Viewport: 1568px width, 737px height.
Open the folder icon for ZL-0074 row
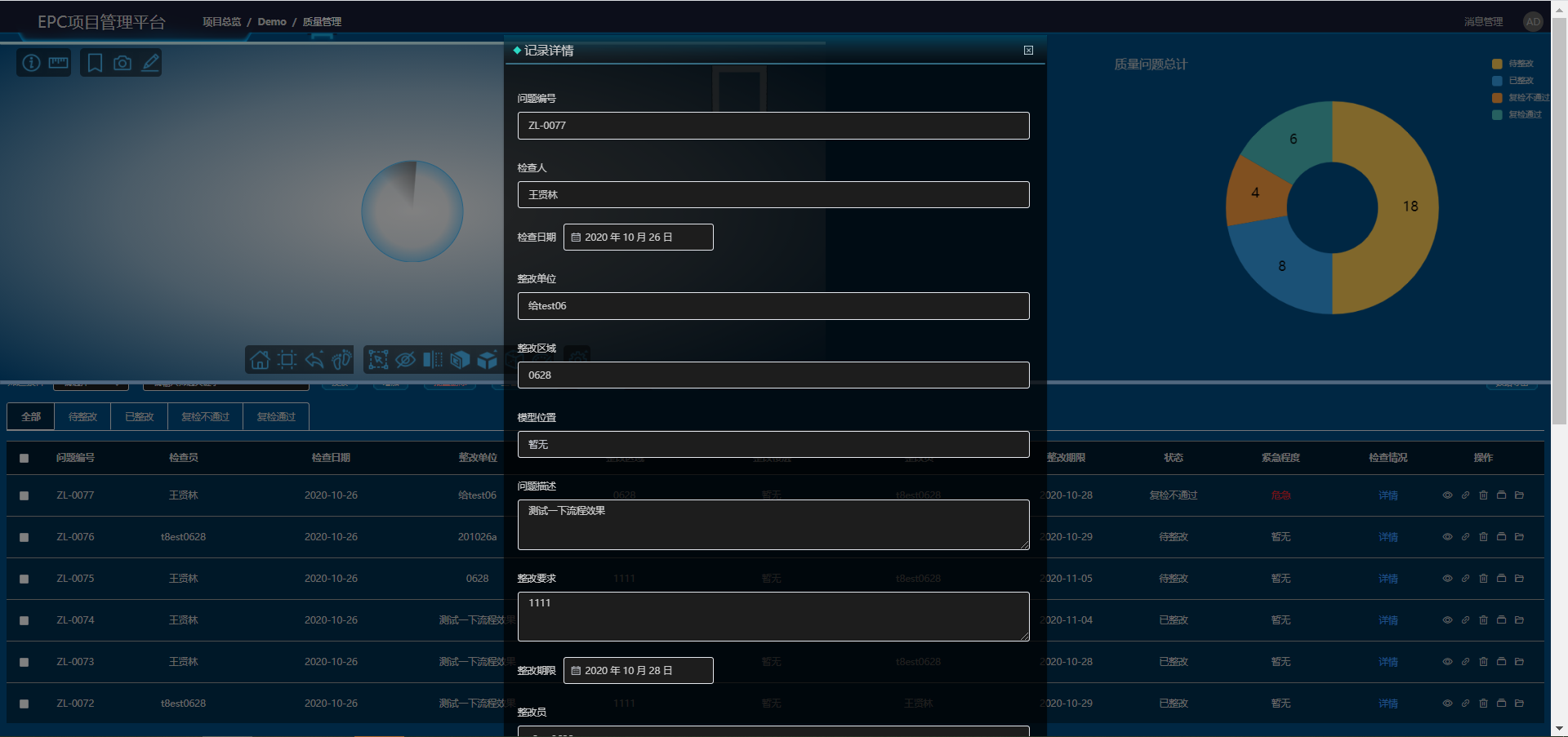pyautogui.click(x=1519, y=620)
